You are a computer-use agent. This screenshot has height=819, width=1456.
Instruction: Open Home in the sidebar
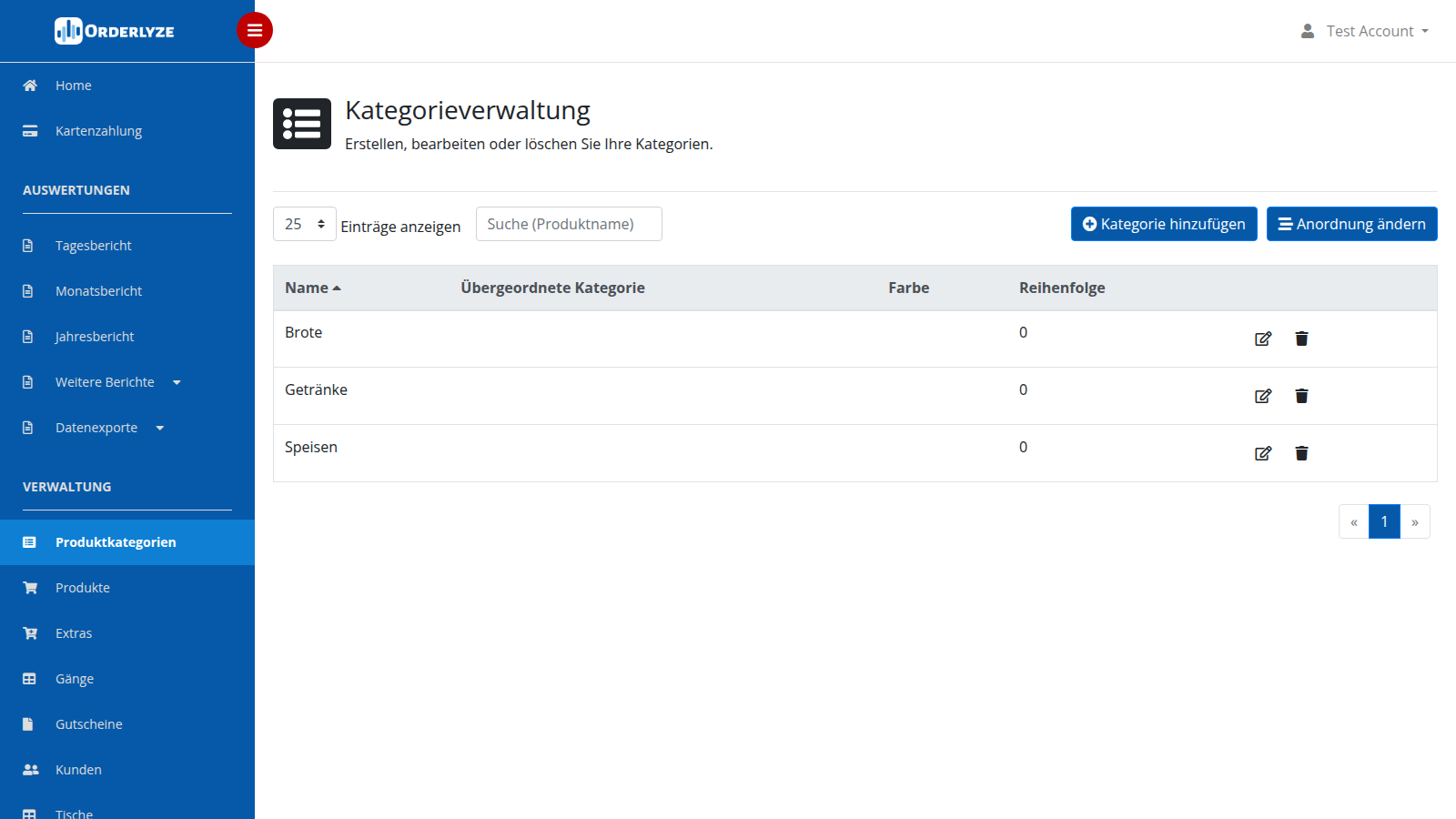point(127,86)
